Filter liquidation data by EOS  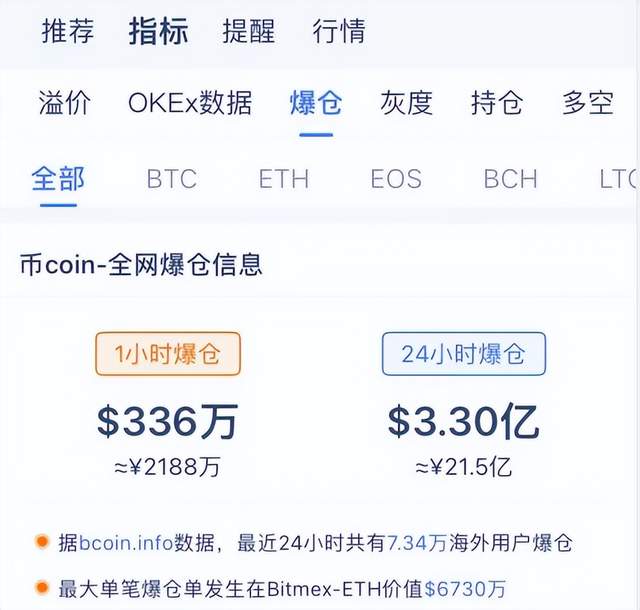point(396,179)
